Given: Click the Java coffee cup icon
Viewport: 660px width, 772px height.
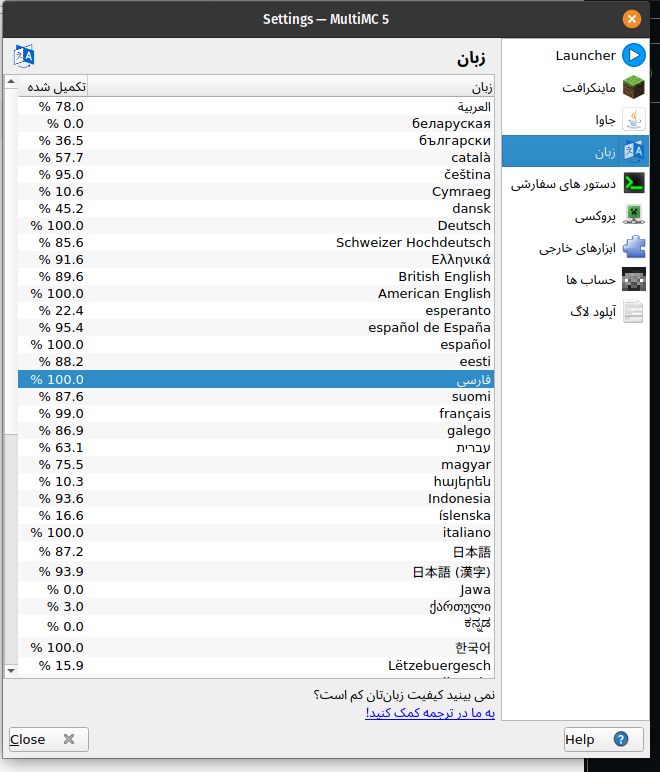Looking at the screenshot, I should pos(633,119).
